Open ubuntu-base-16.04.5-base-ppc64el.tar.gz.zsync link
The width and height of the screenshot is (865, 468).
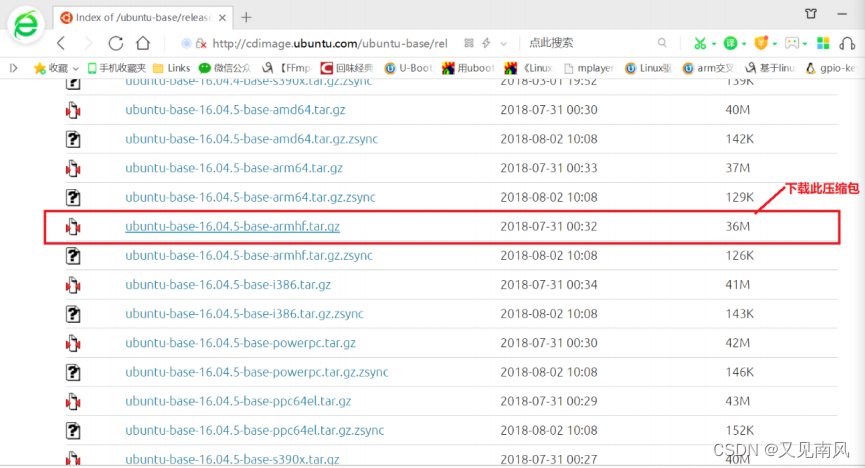254,430
